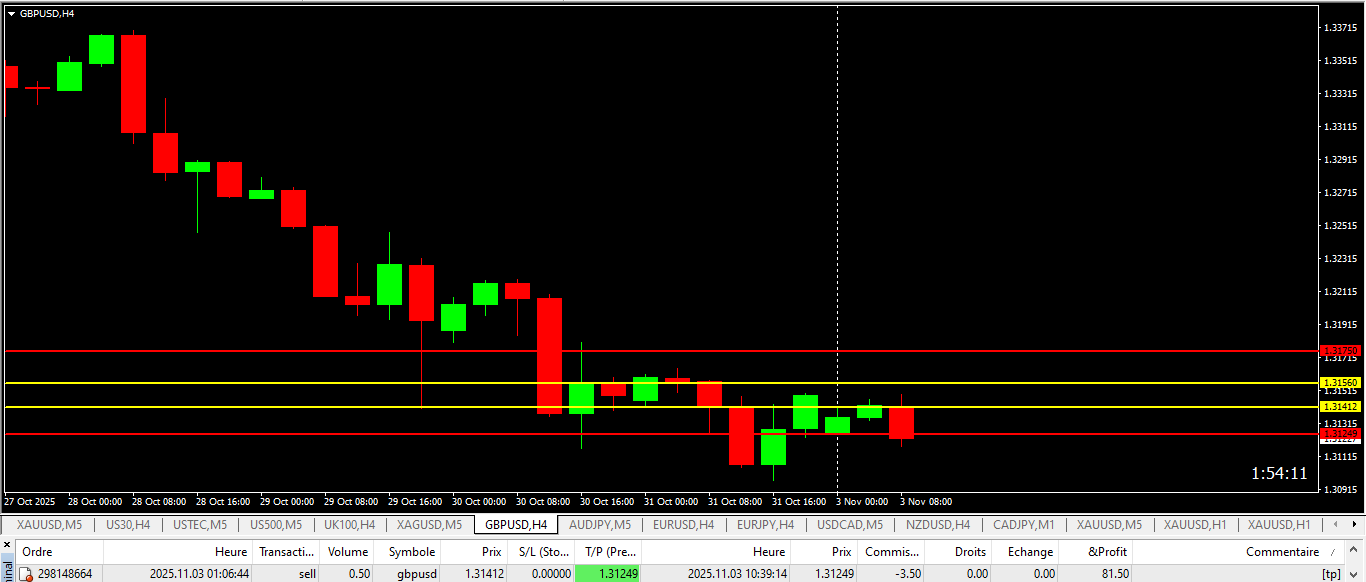This screenshot has width=1366, height=582.
Task: Select order number 298148664
Action: point(65,574)
